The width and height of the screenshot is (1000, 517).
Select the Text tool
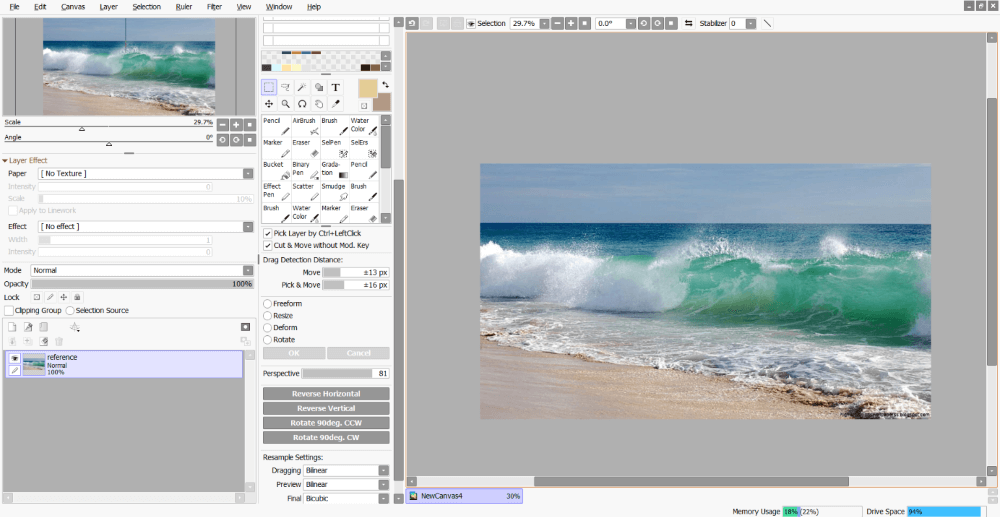[x=336, y=87]
